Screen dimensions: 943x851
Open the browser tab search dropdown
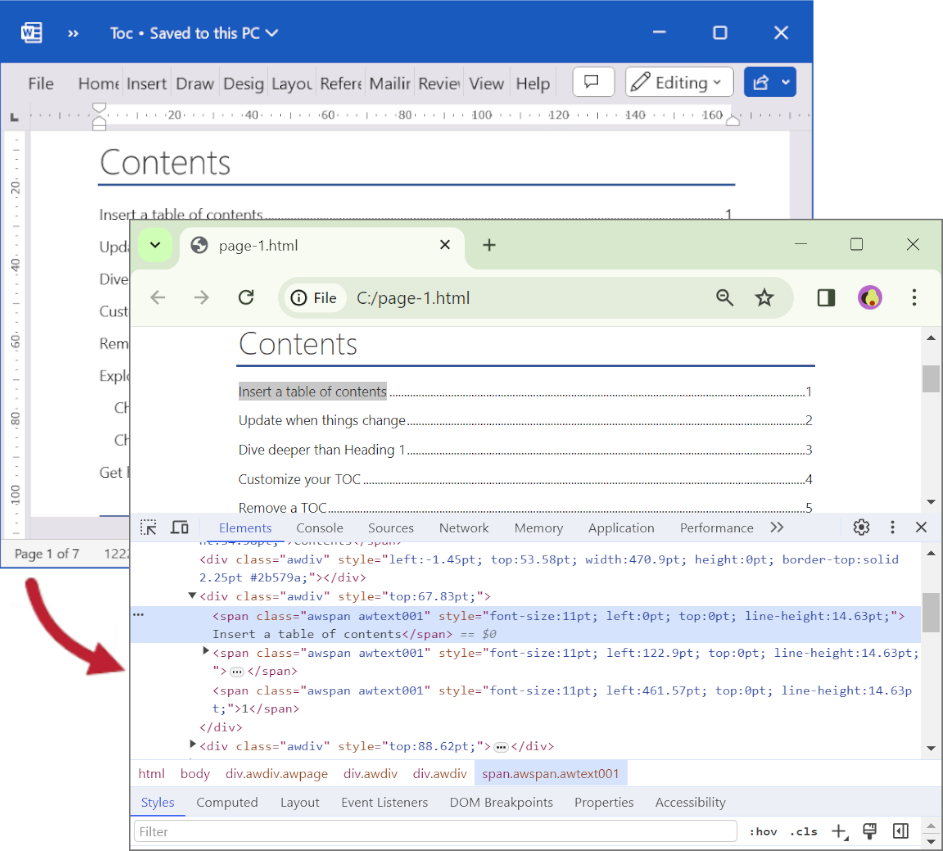pyautogui.click(x=155, y=245)
